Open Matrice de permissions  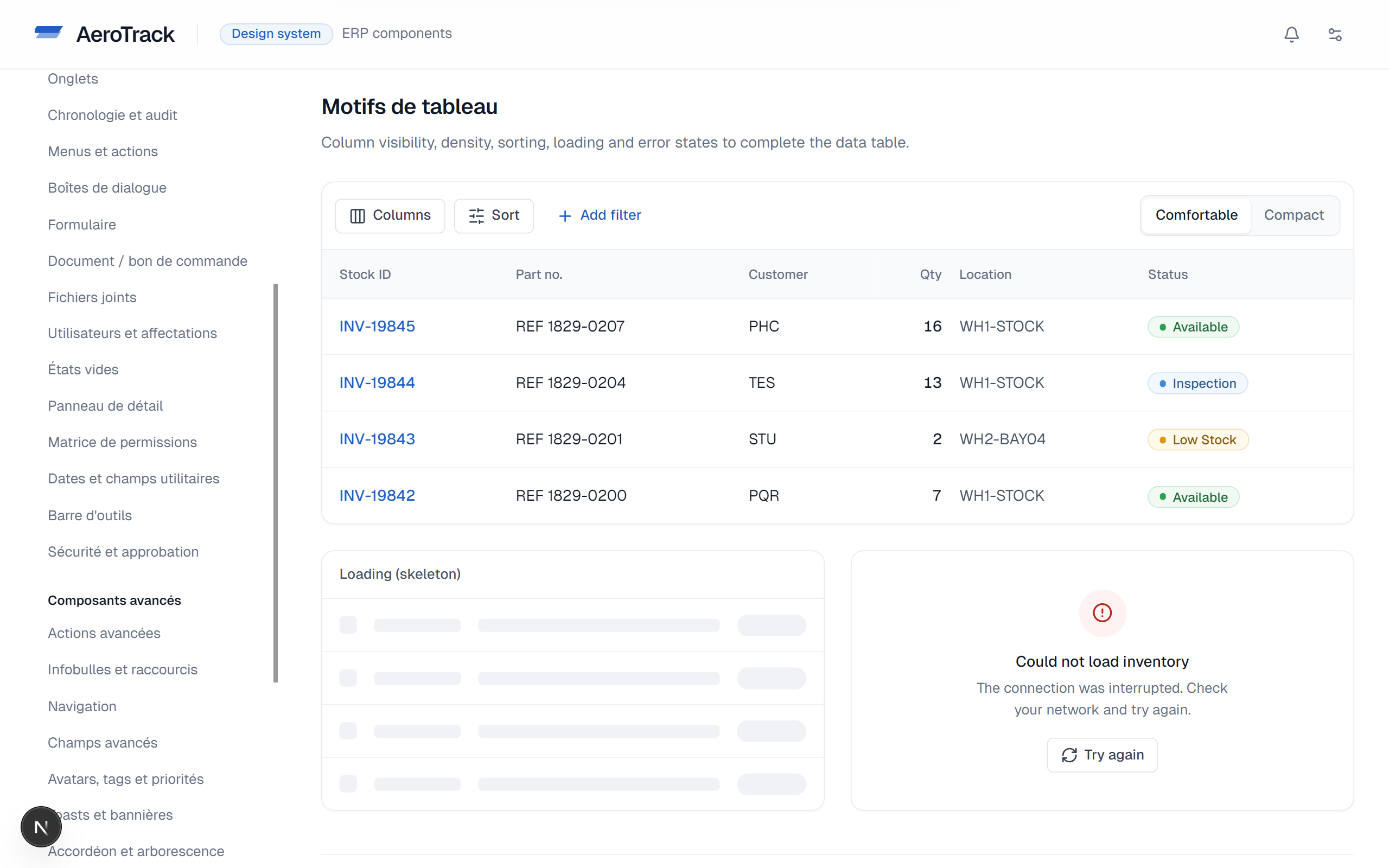pos(122,442)
